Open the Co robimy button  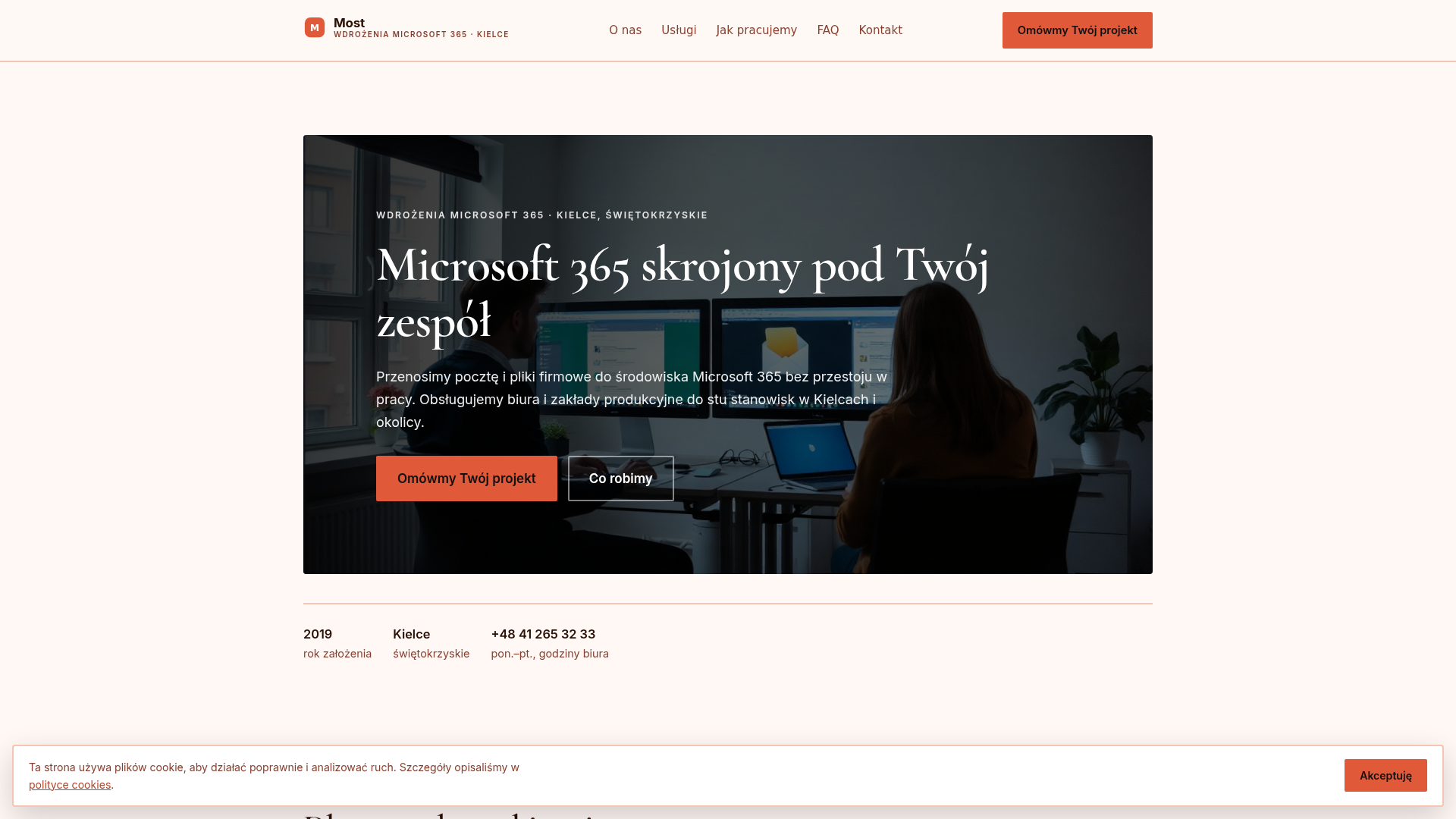point(620,479)
